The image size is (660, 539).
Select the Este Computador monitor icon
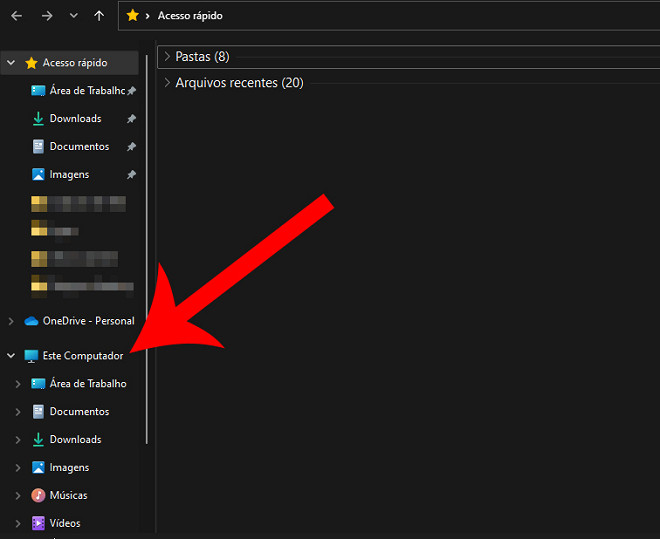pyautogui.click(x=31, y=356)
